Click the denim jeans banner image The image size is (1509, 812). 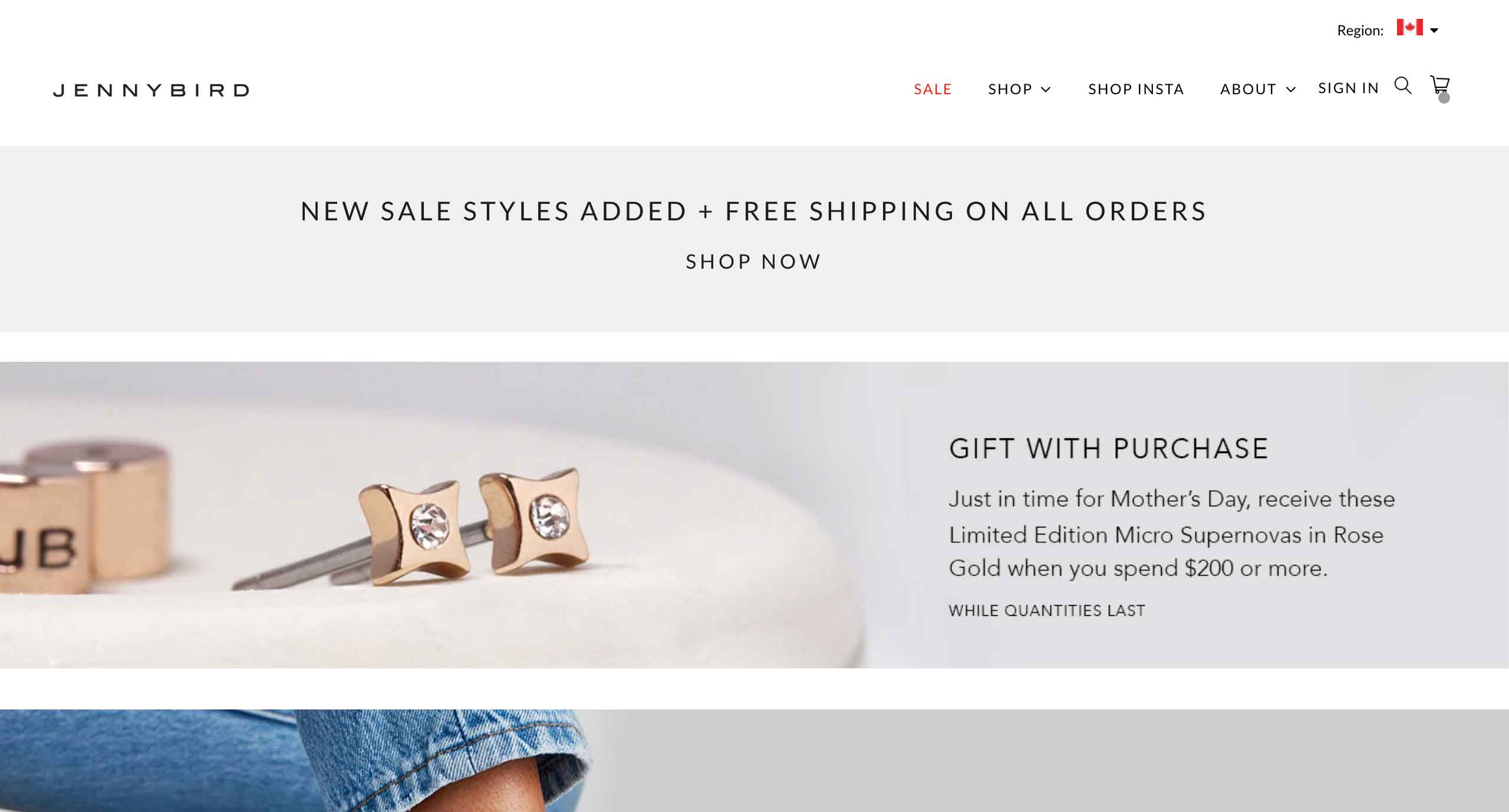click(295, 761)
